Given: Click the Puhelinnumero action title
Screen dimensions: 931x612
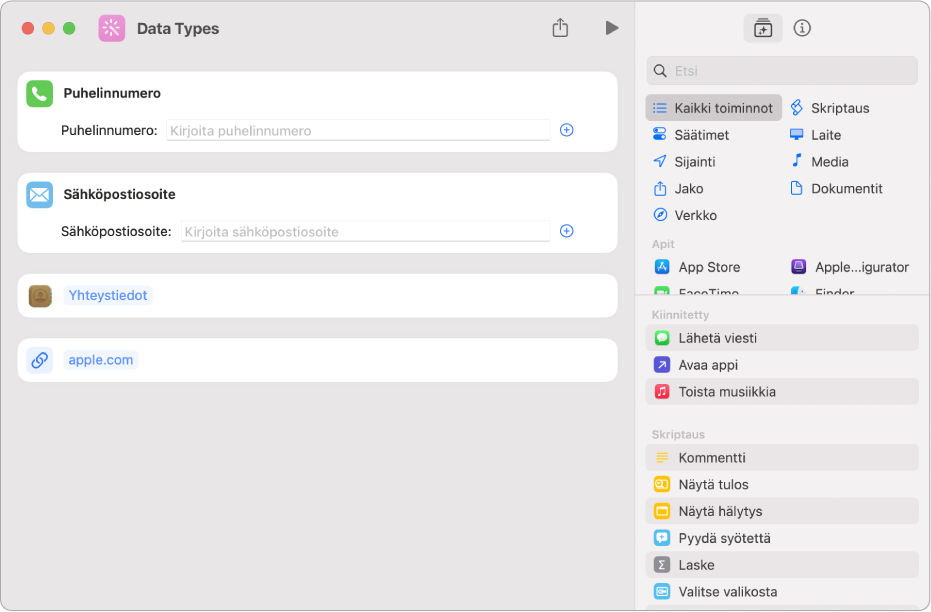Looking at the screenshot, I should pos(112,93).
